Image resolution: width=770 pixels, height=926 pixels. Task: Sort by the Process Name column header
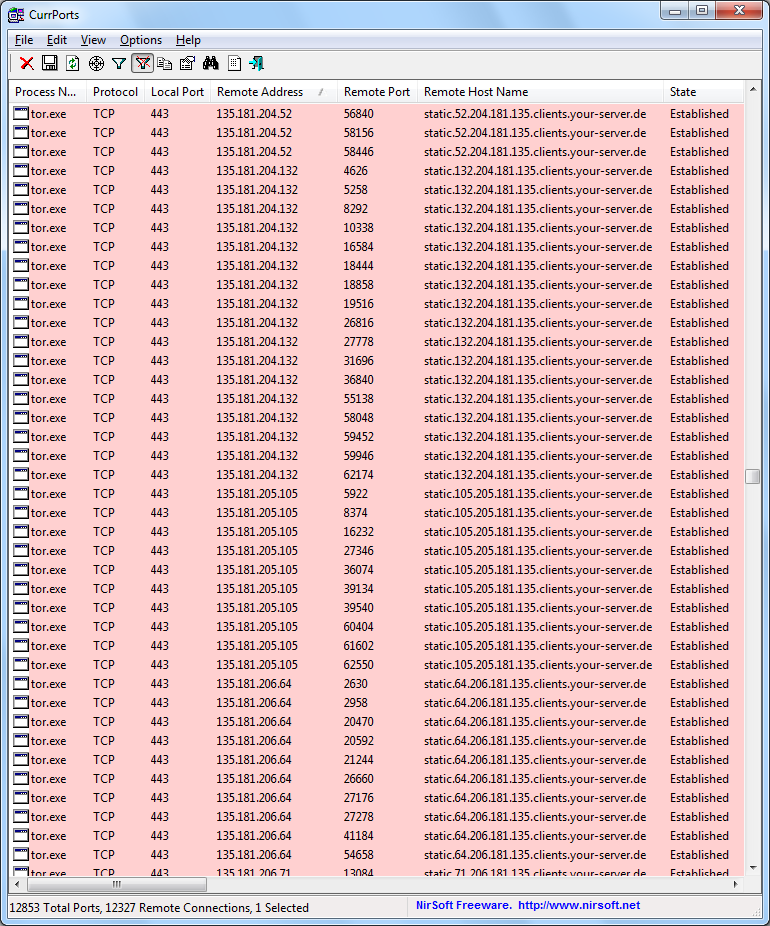tap(48, 92)
